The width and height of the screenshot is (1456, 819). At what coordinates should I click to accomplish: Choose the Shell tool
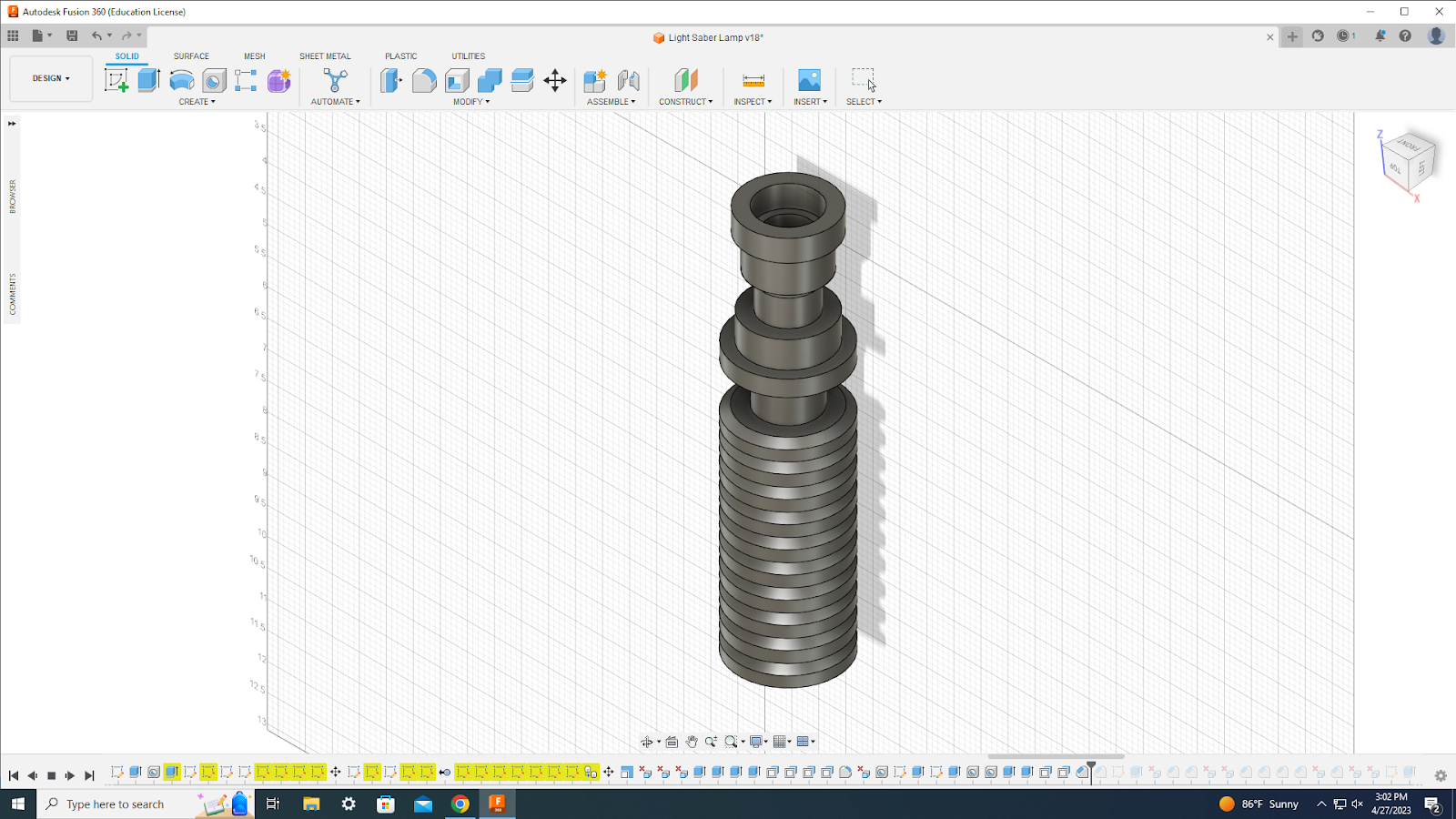coord(457,80)
